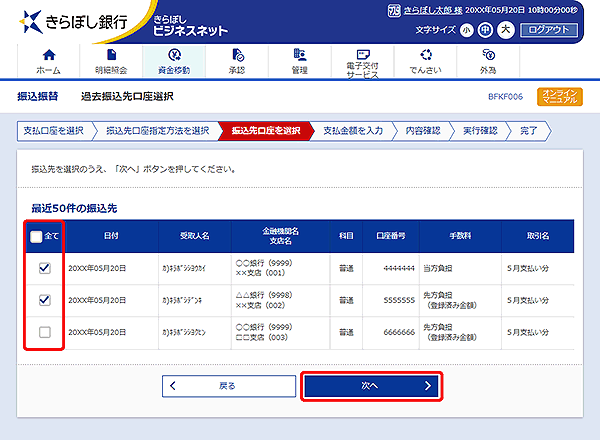Open the オンラインマニュアル online manual

[558, 97]
